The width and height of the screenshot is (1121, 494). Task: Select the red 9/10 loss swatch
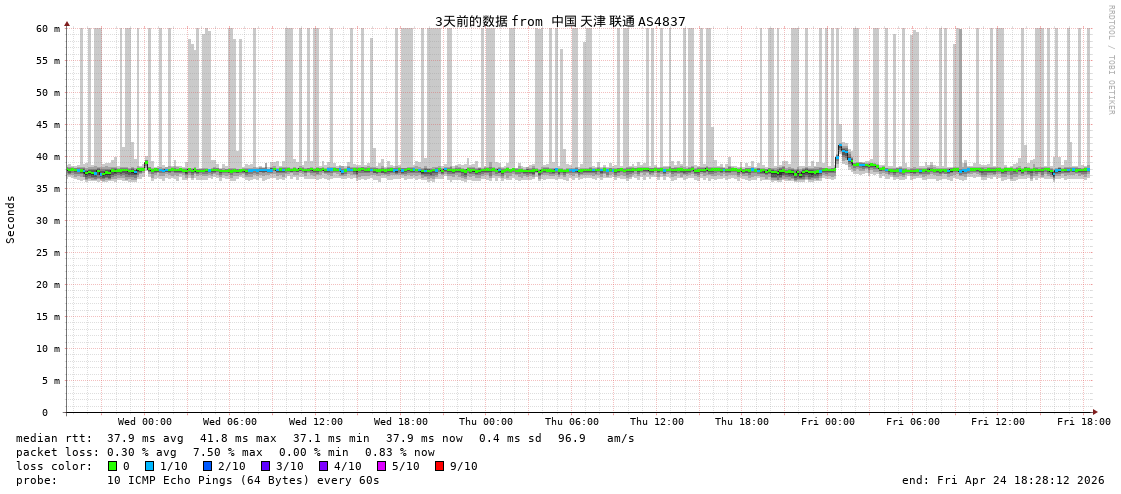[440, 466]
